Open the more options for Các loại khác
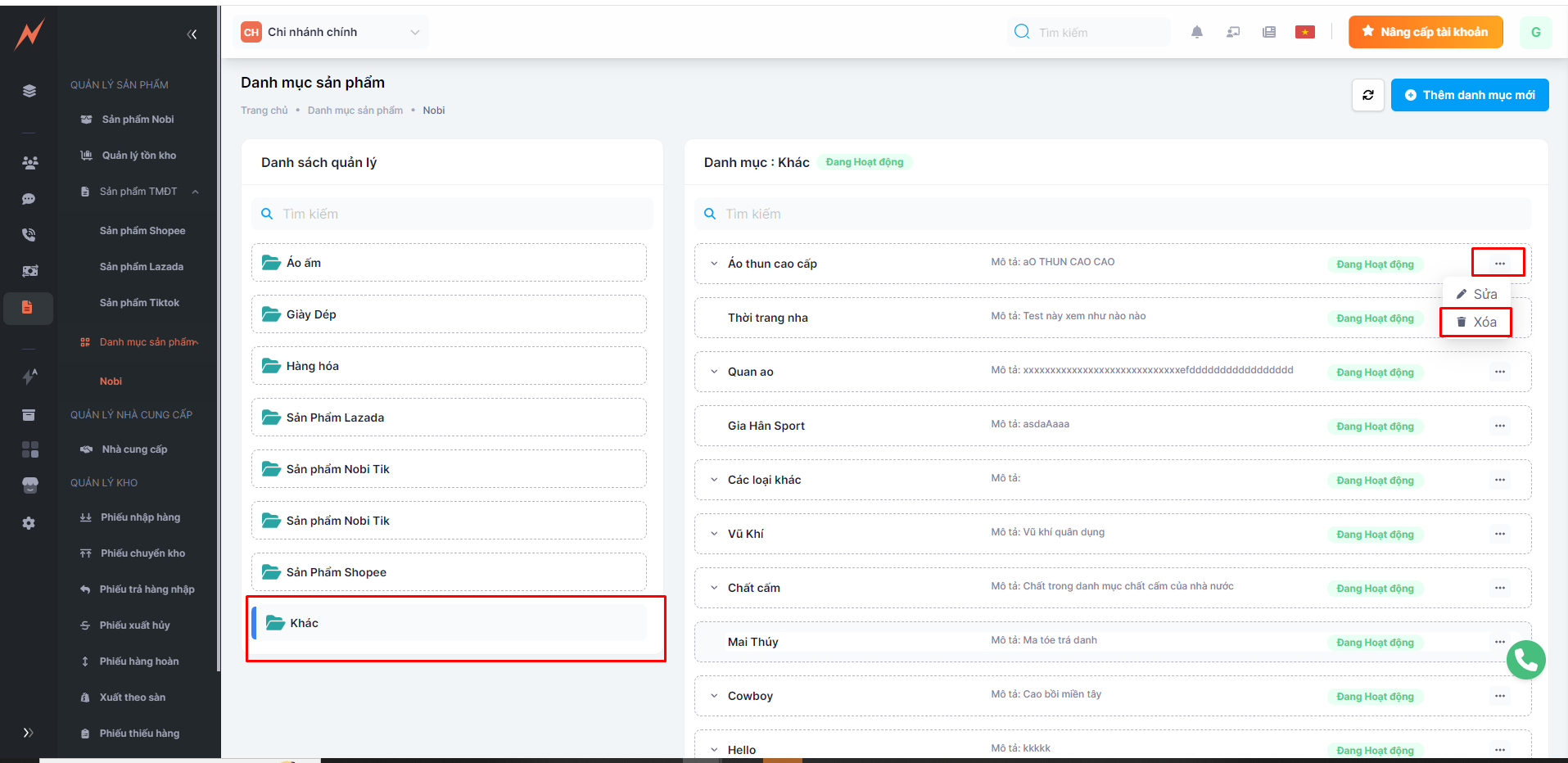Screen dimensions: 1568x763 [x=1500, y=480]
